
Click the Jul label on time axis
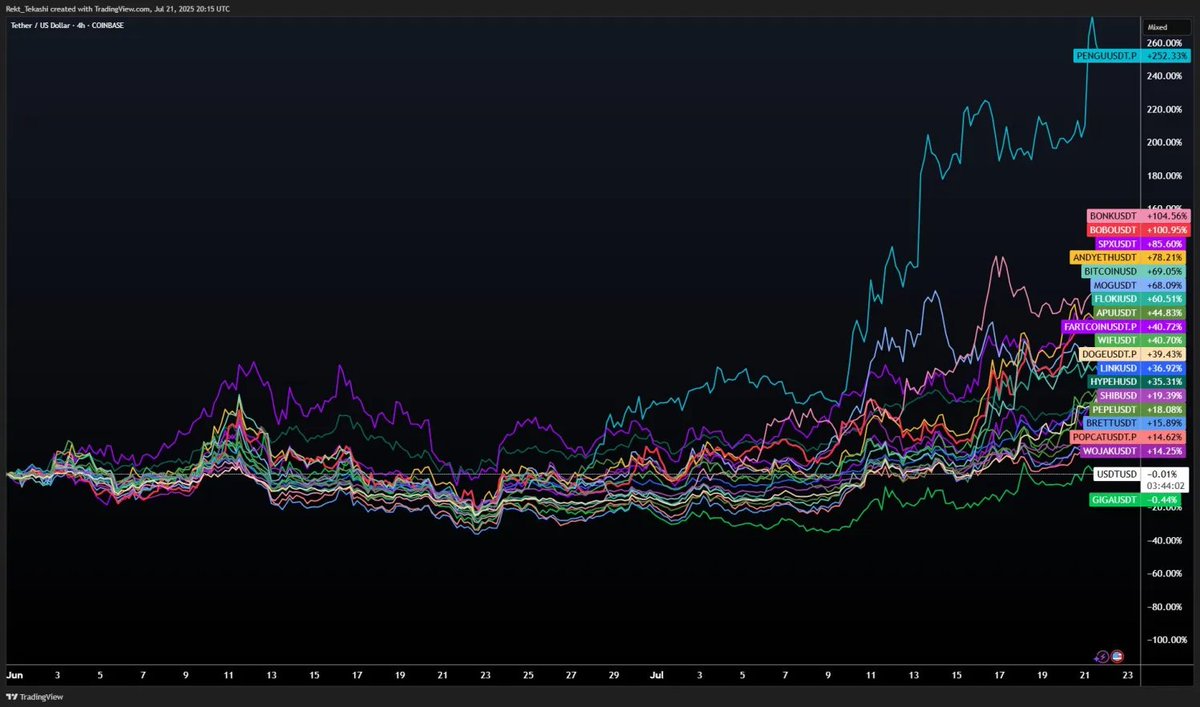(x=657, y=676)
